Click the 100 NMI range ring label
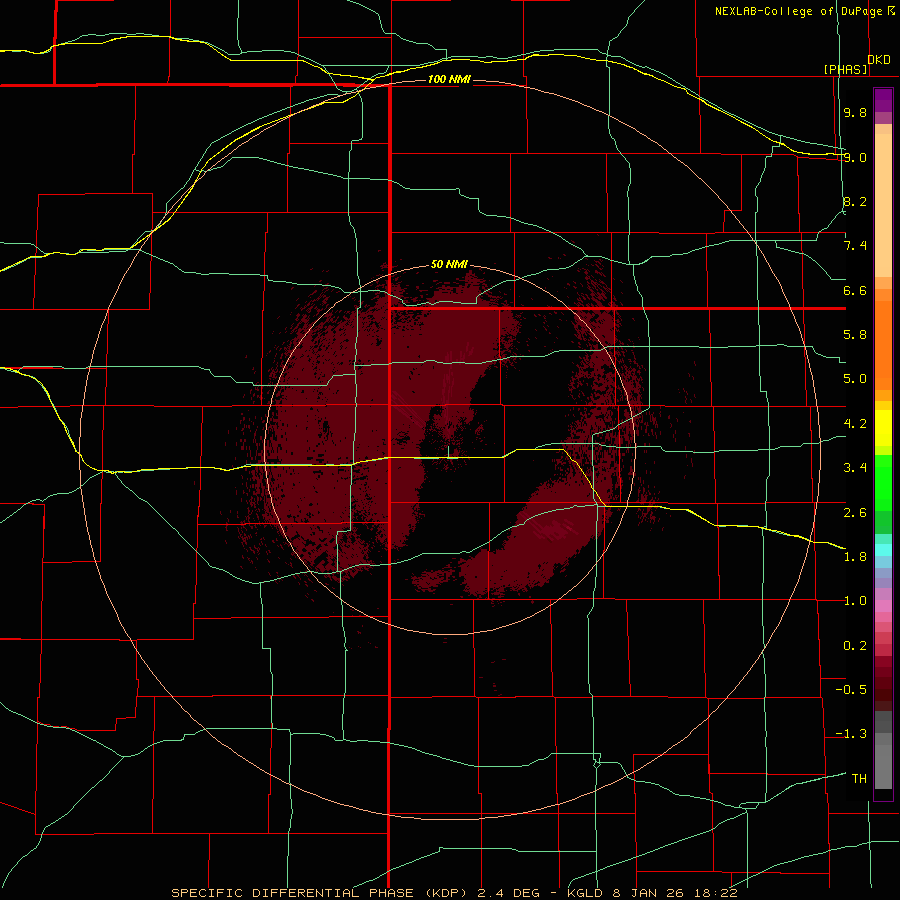The width and height of the screenshot is (900, 900). [449, 79]
